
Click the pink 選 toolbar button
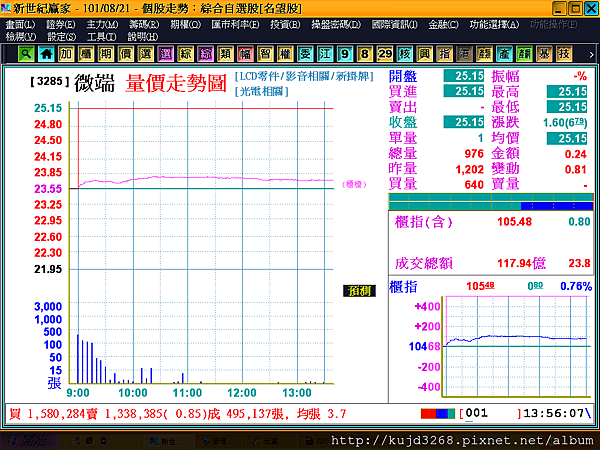tap(165, 54)
